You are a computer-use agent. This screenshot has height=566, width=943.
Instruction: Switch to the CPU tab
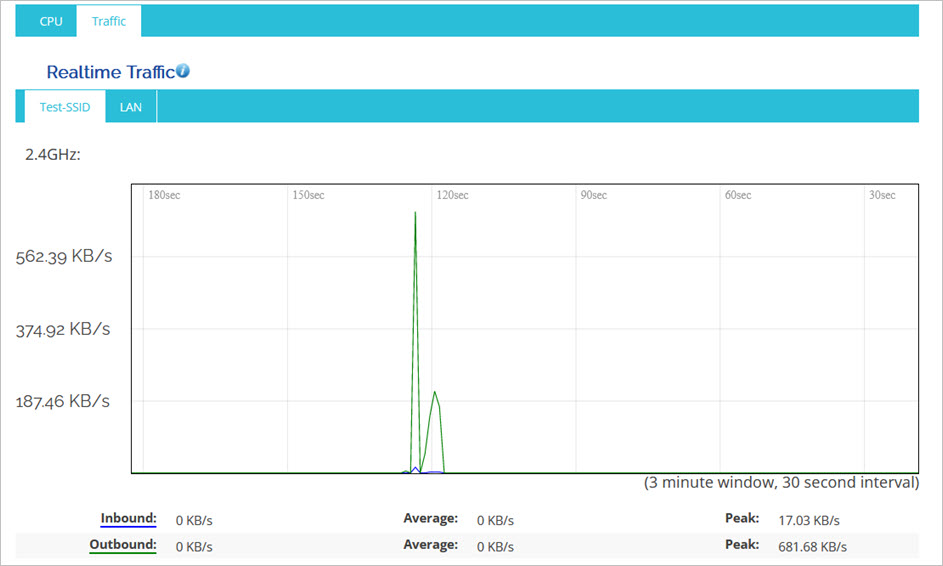[x=51, y=21]
